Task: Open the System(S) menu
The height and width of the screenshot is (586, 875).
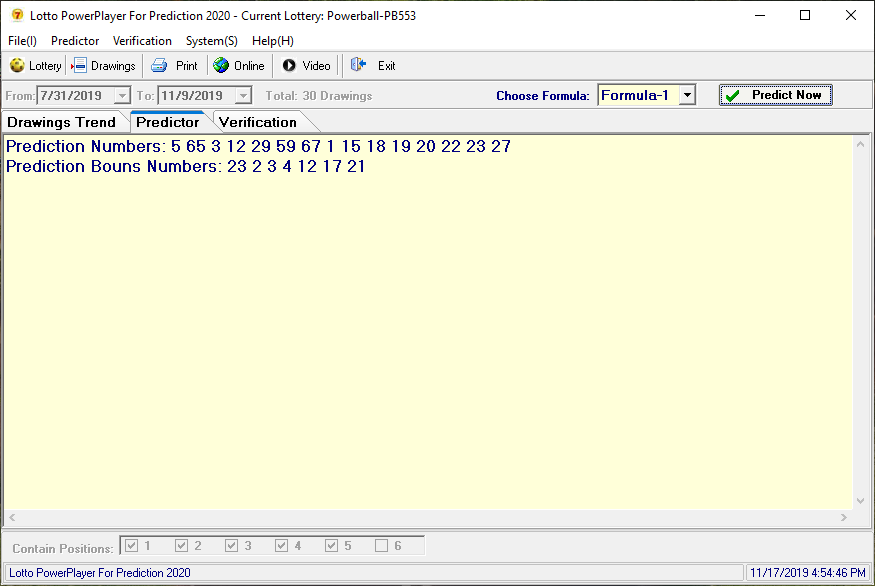Action: [x=211, y=41]
